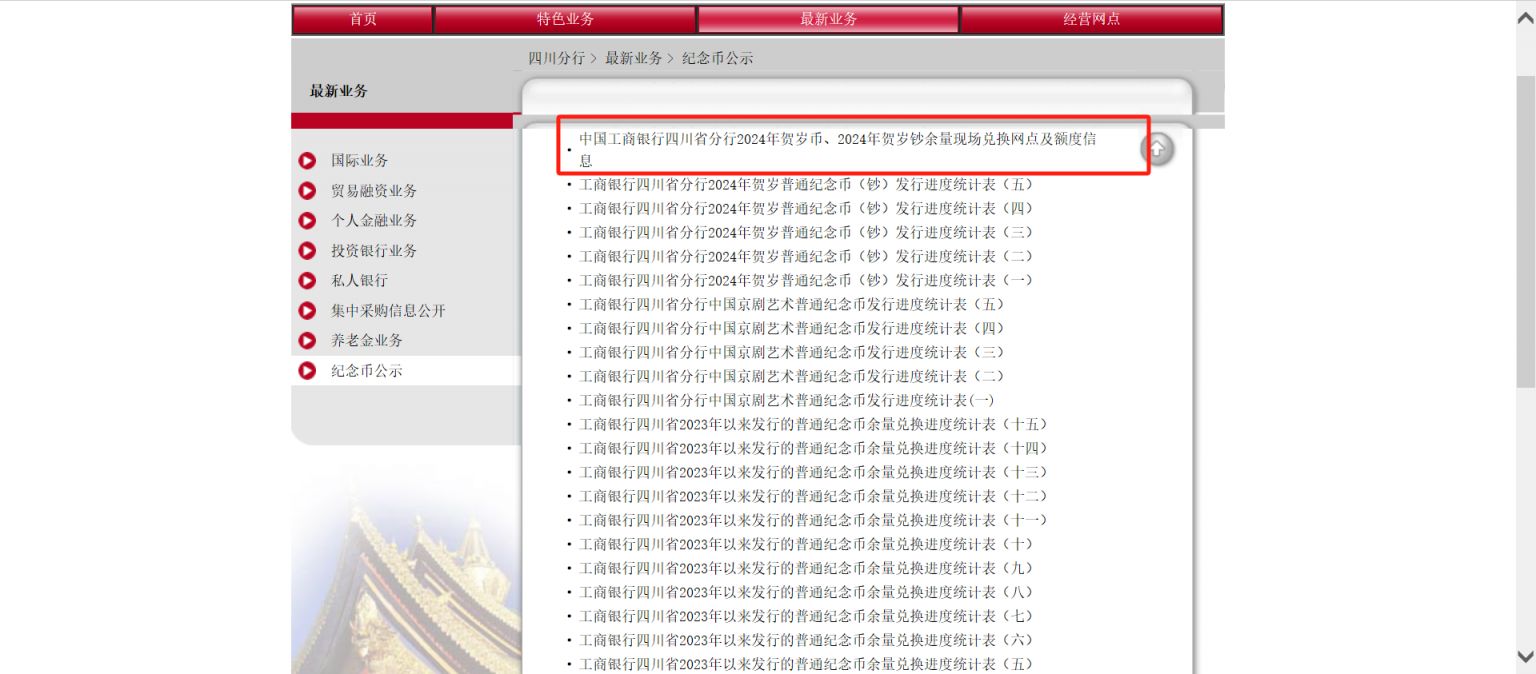
Task: Open 2023年以来普通纪念币余量兑换进度统计表（十四）
Action: [x=814, y=448]
